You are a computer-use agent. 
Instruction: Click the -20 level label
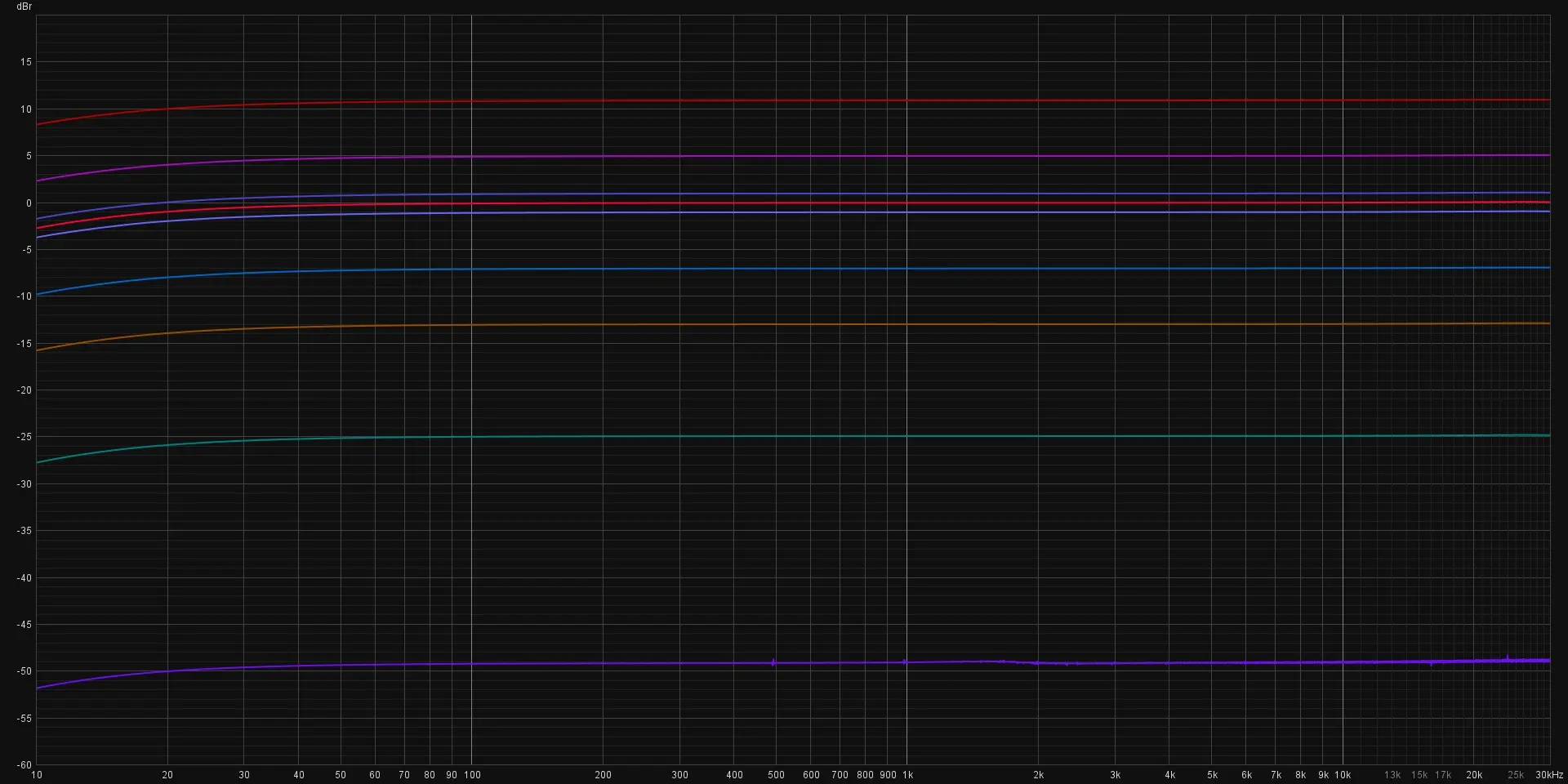(x=24, y=390)
